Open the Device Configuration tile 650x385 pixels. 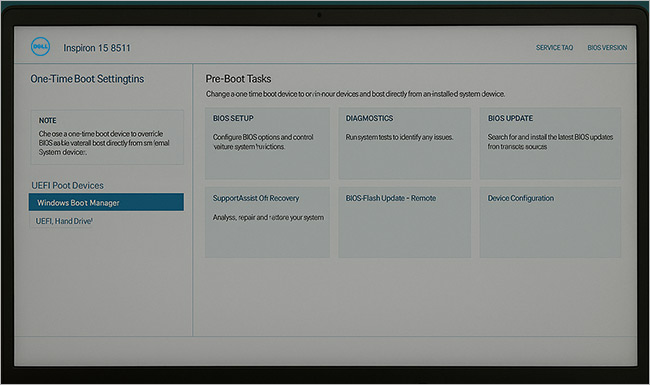550,222
